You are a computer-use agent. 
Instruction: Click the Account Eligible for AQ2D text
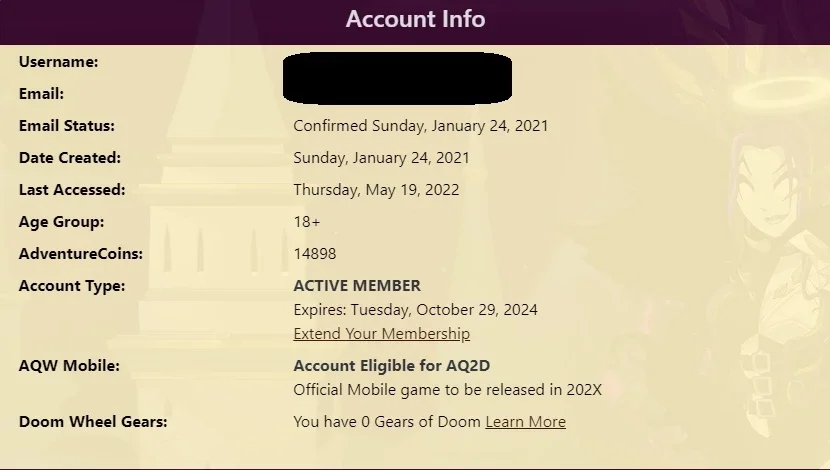pos(392,366)
